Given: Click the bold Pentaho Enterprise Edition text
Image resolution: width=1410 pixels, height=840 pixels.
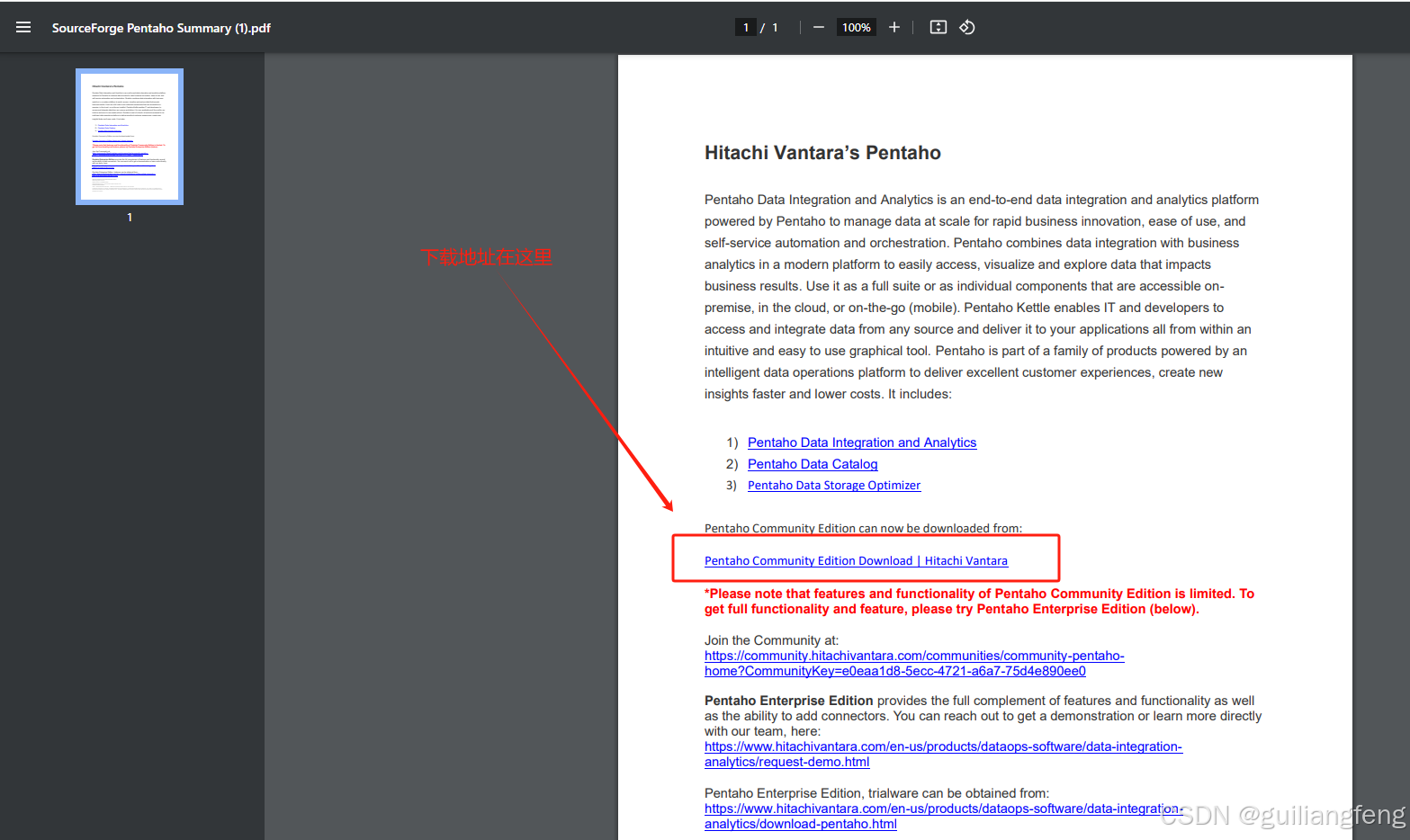Looking at the screenshot, I should [x=788, y=701].
